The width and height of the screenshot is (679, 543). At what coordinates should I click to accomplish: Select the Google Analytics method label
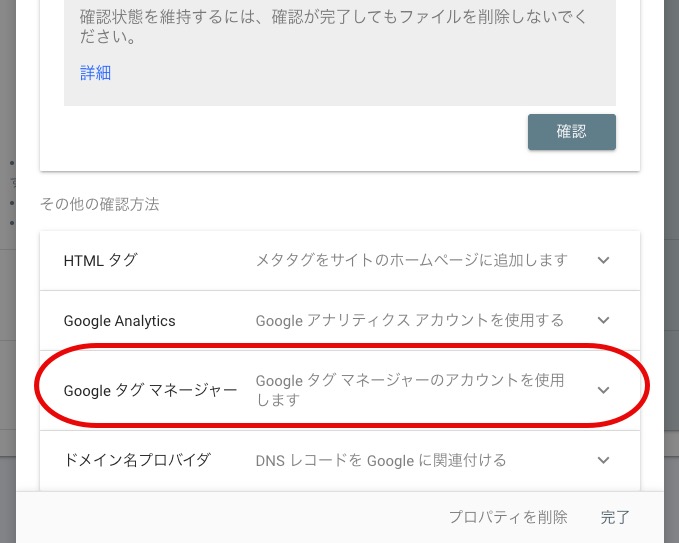click(x=119, y=321)
